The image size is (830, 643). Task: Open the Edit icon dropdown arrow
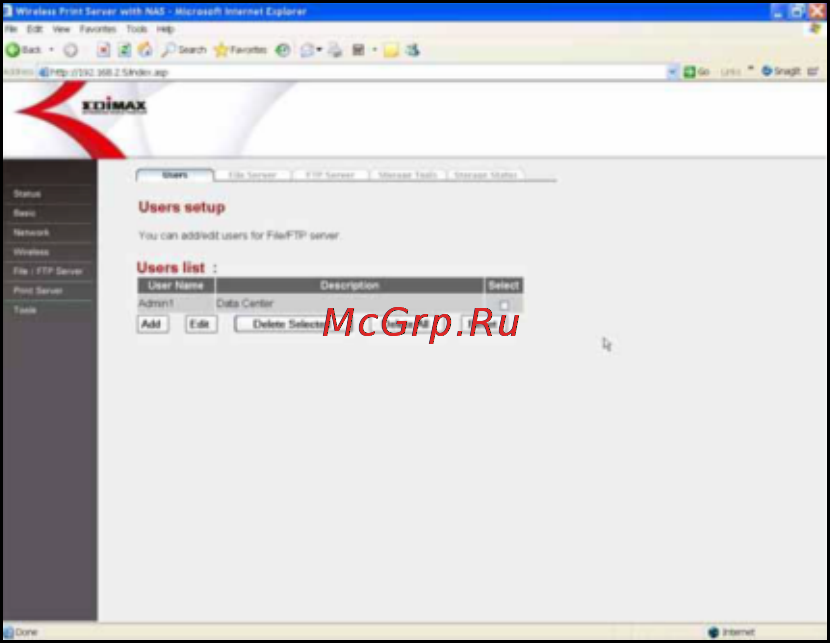(x=374, y=50)
